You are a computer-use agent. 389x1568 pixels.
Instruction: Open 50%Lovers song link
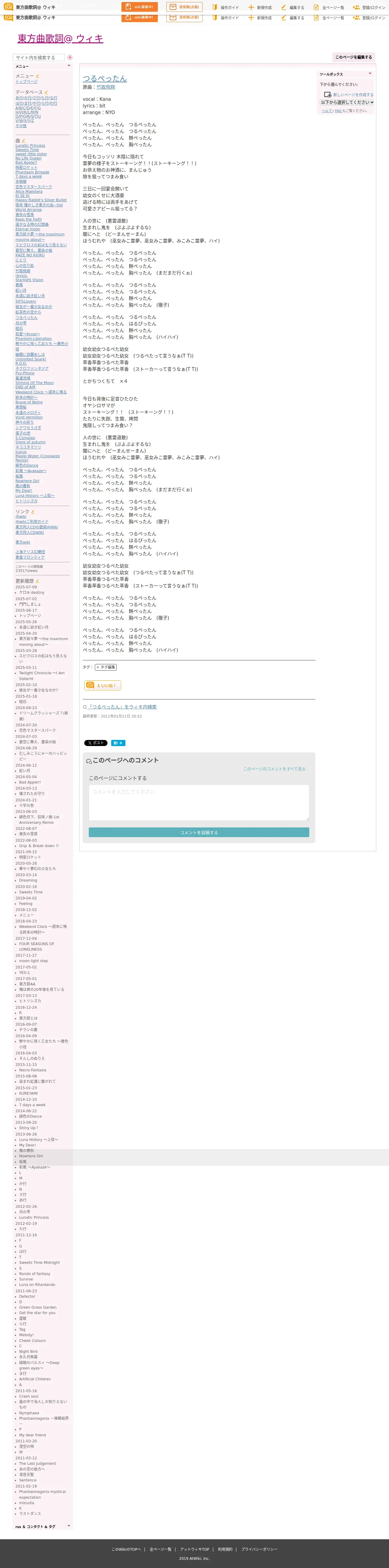pyautogui.click(x=26, y=301)
